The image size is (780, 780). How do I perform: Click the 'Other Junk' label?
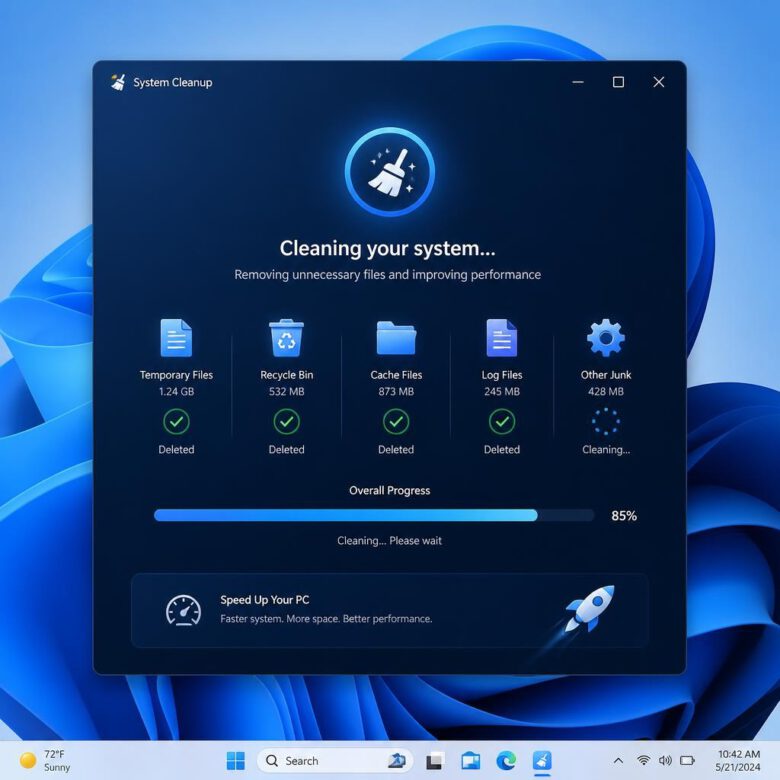point(605,375)
